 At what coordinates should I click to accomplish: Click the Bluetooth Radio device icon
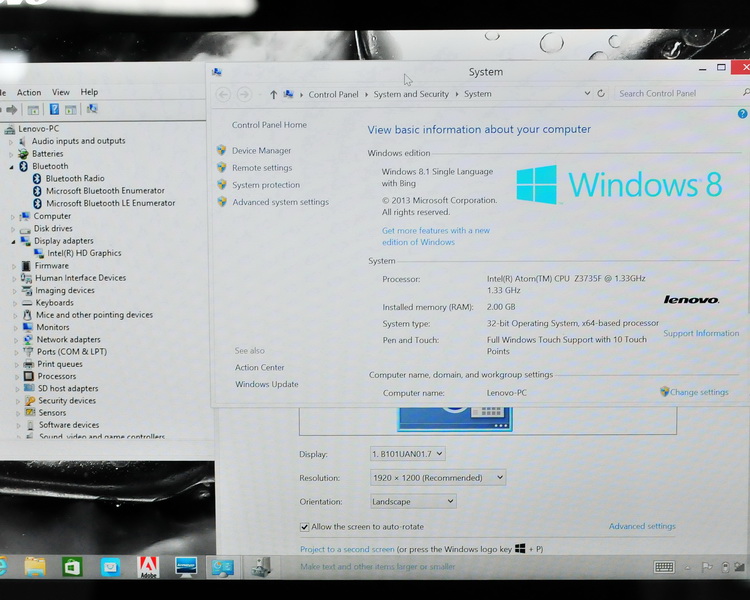[x=37, y=178]
